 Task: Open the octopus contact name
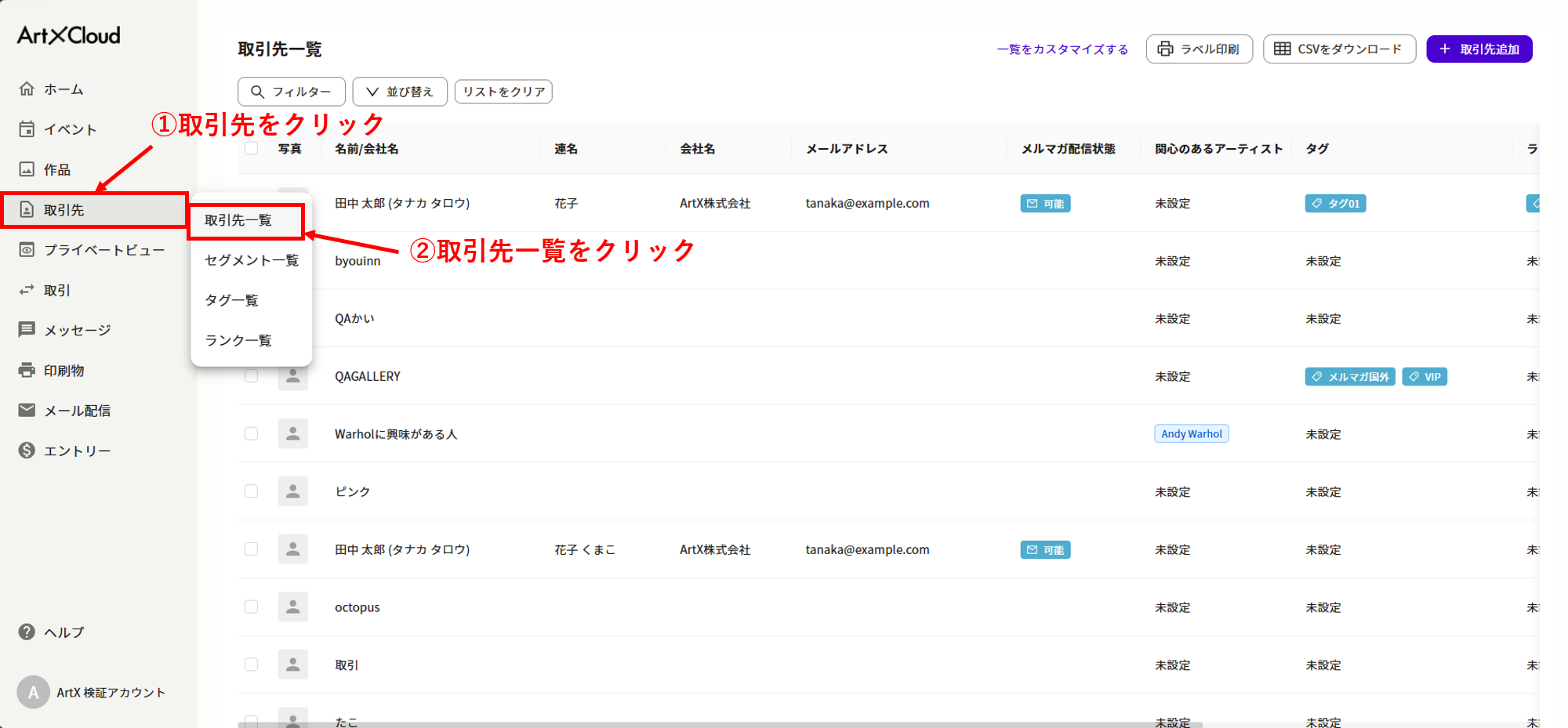[x=358, y=607]
